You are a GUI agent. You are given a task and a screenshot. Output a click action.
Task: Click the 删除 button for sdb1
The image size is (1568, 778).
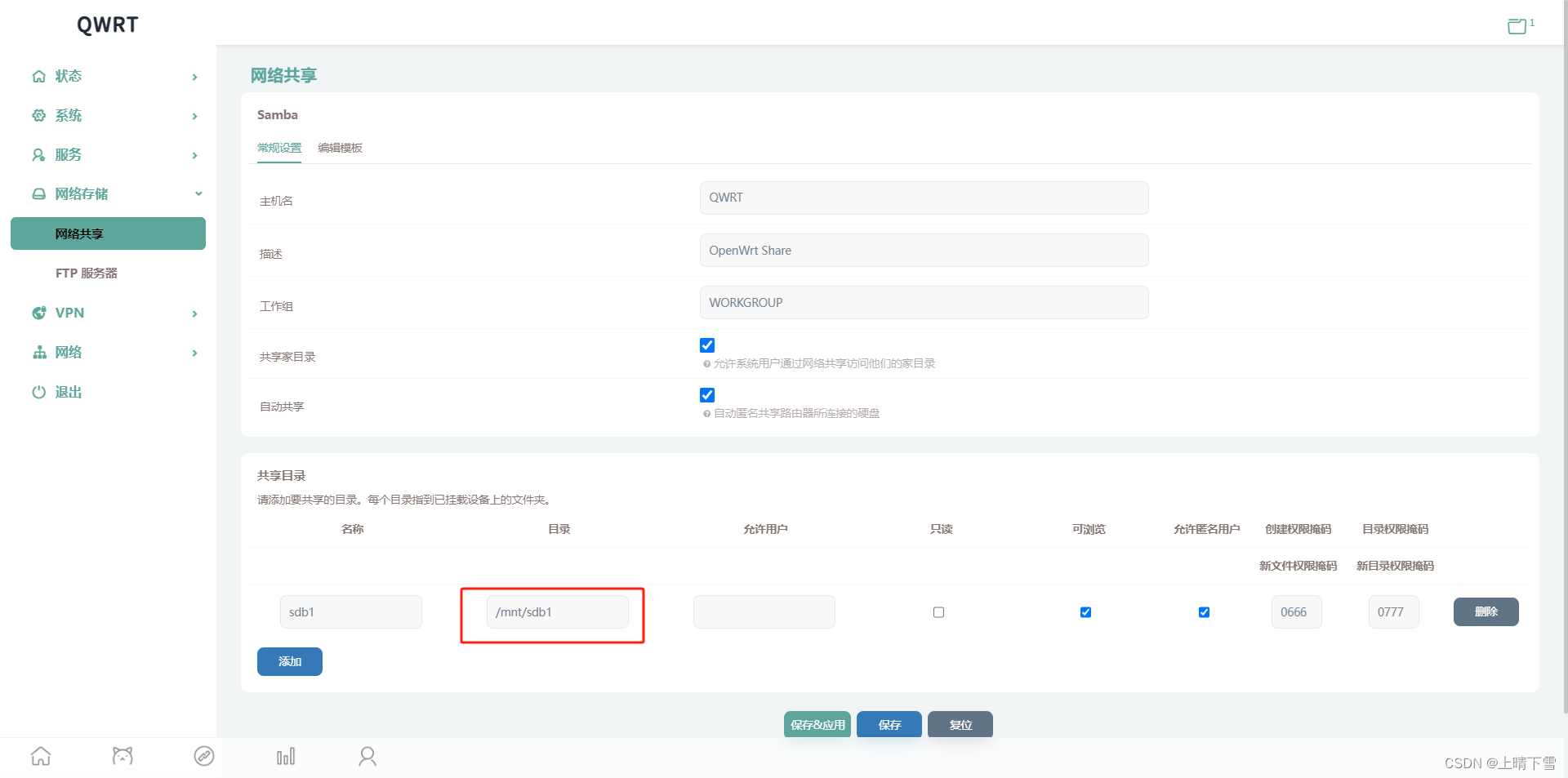[1486, 611]
